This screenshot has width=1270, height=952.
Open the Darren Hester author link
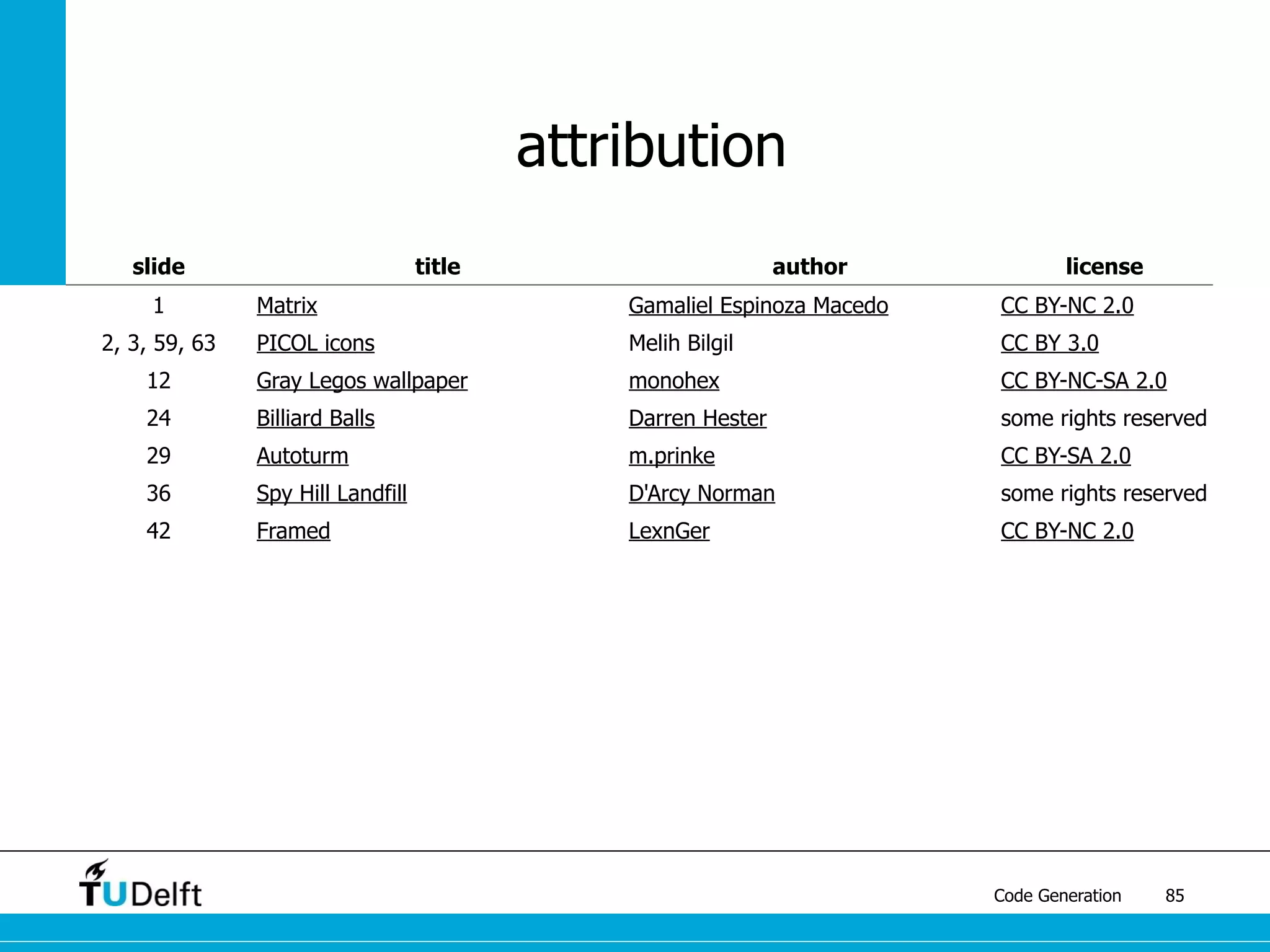click(698, 418)
